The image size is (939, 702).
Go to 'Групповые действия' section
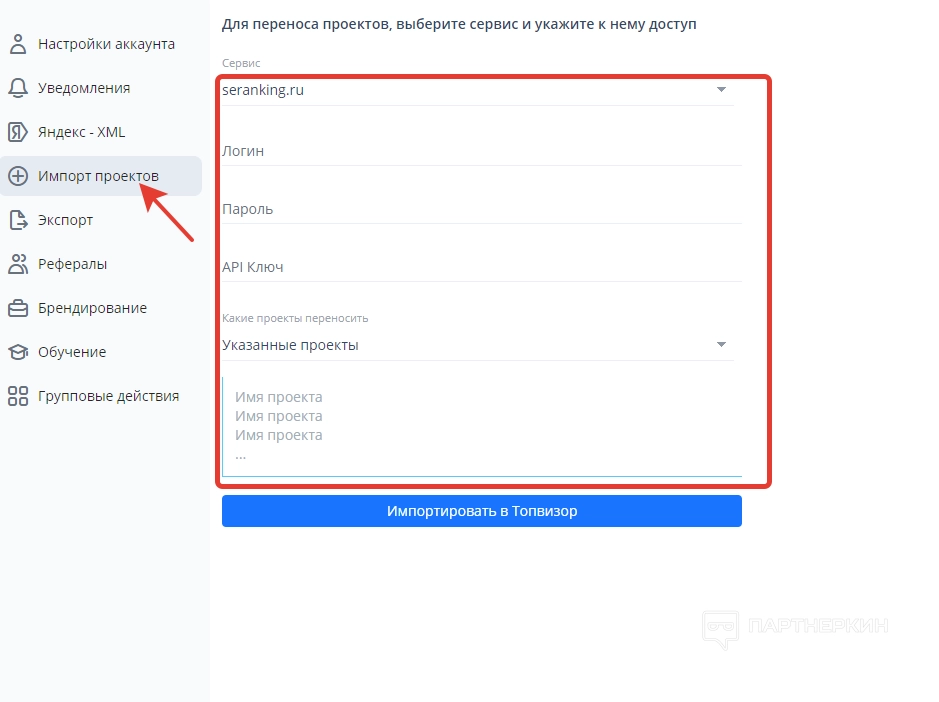tap(108, 396)
